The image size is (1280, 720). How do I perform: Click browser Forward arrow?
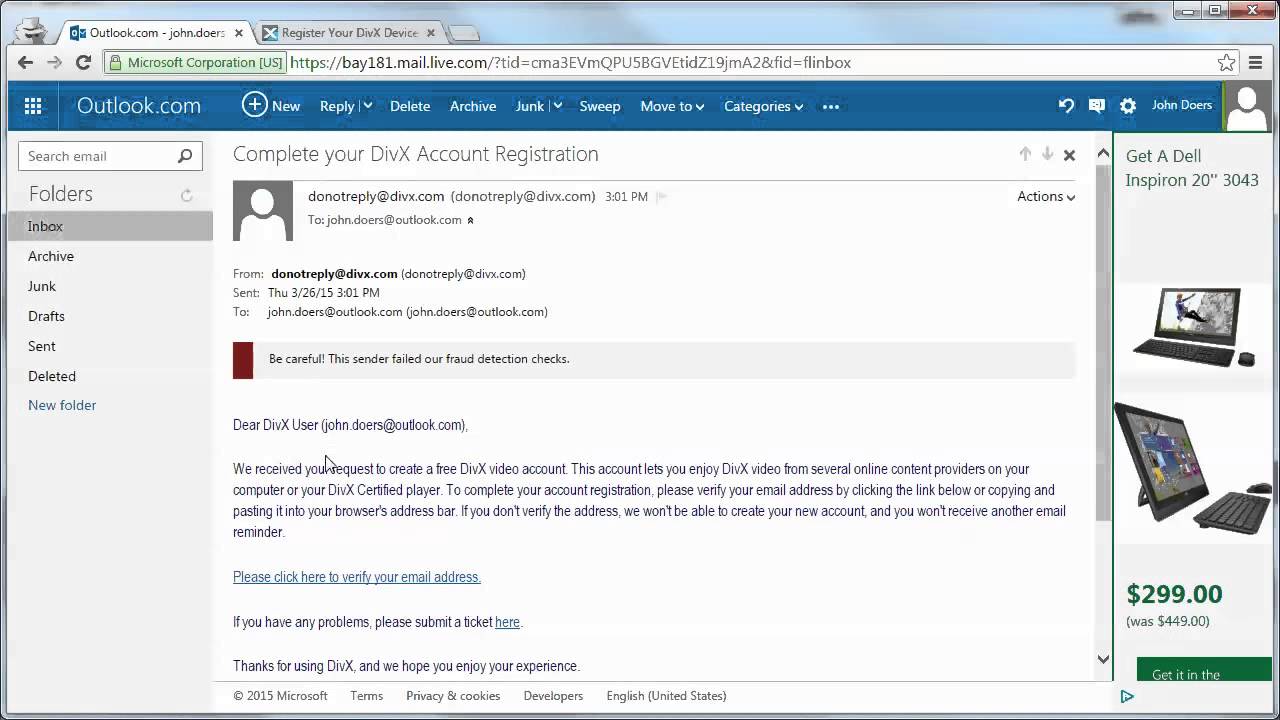pyautogui.click(x=55, y=62)
